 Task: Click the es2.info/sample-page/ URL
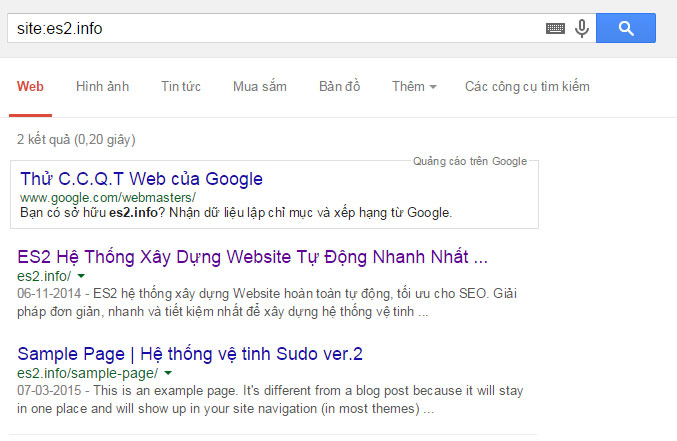tap(87, 373)
